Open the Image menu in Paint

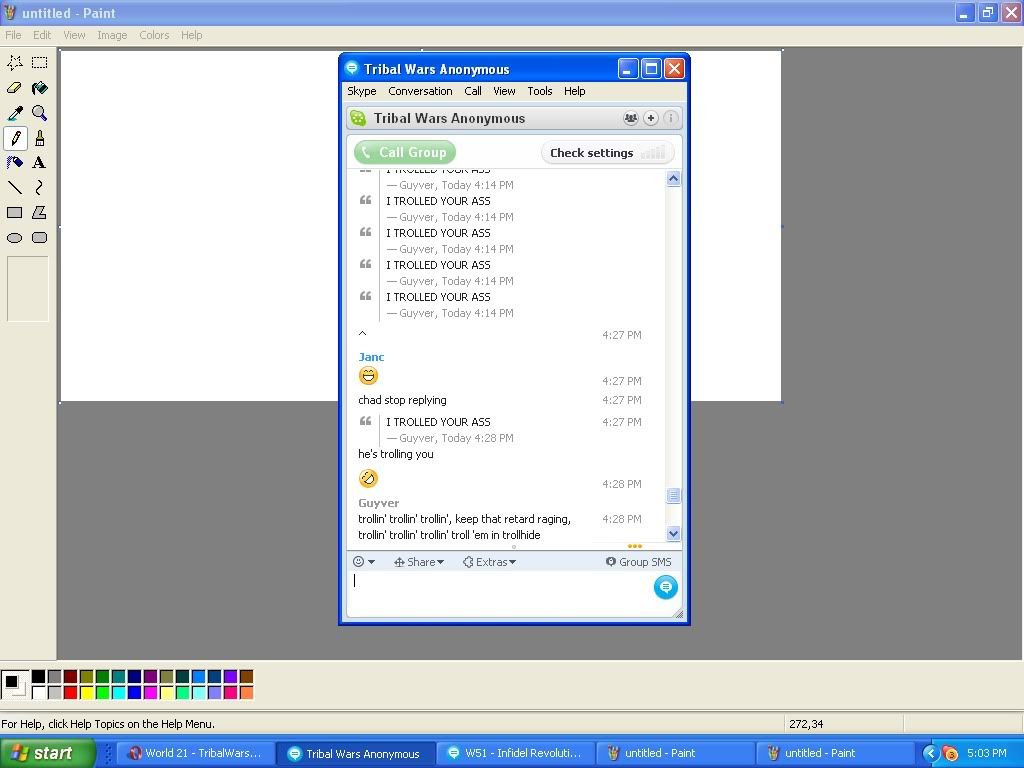click(x=112, y=35)
